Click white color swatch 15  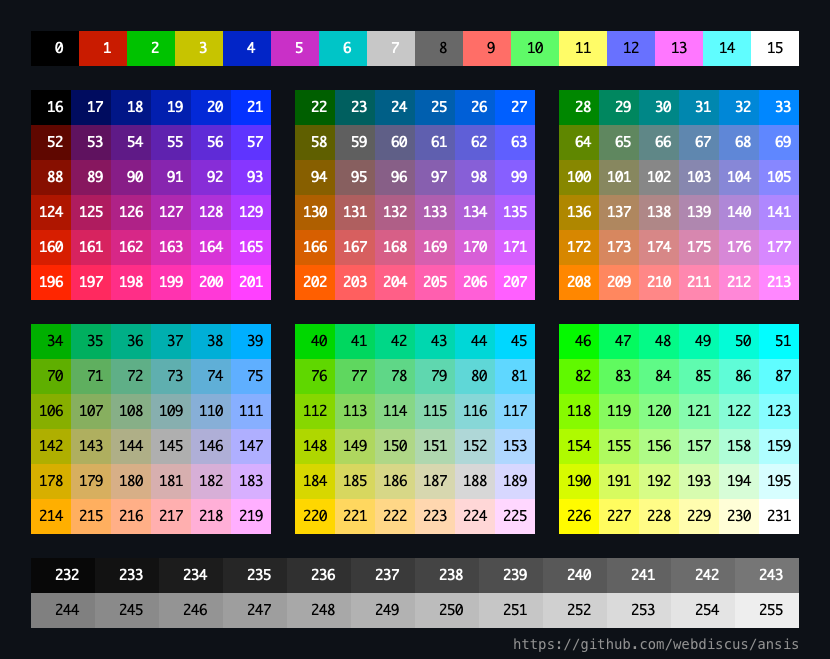(x=775, y=48)
